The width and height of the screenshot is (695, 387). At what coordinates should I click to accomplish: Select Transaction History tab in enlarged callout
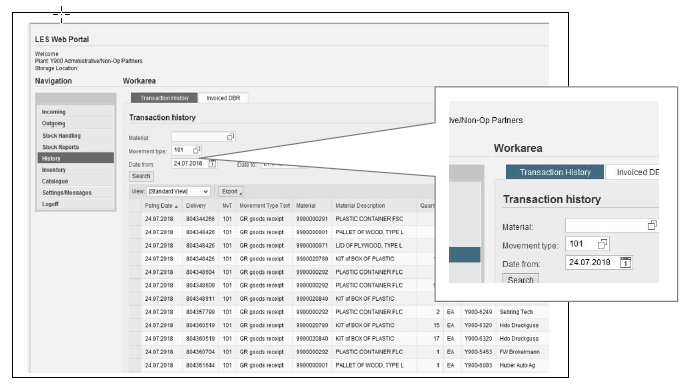[x=555, y=172]
